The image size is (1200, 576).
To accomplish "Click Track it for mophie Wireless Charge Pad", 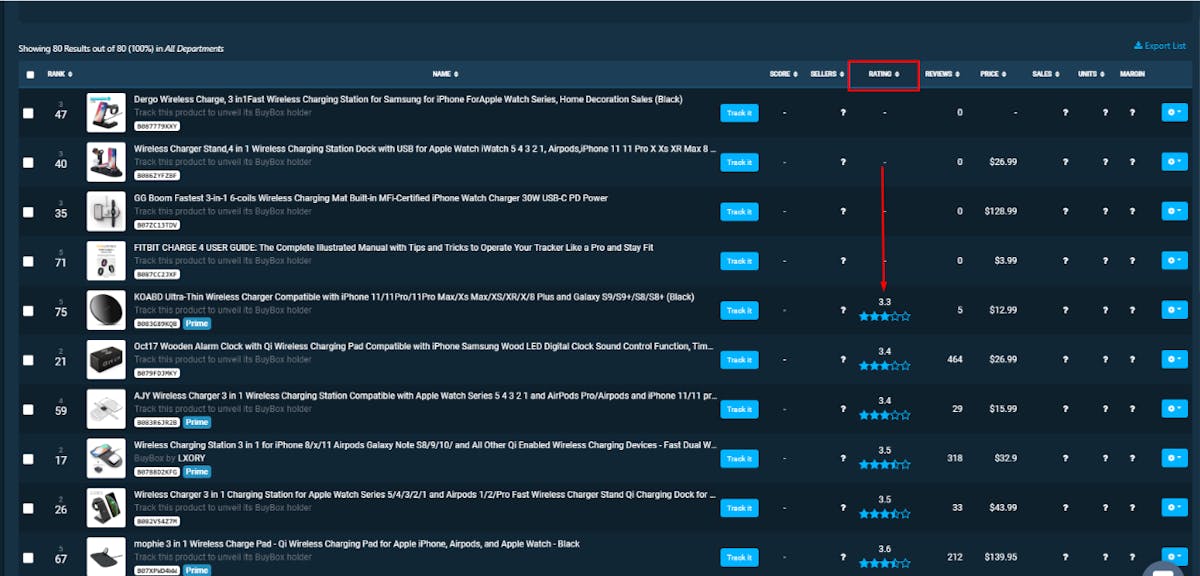I will point(739,557).
